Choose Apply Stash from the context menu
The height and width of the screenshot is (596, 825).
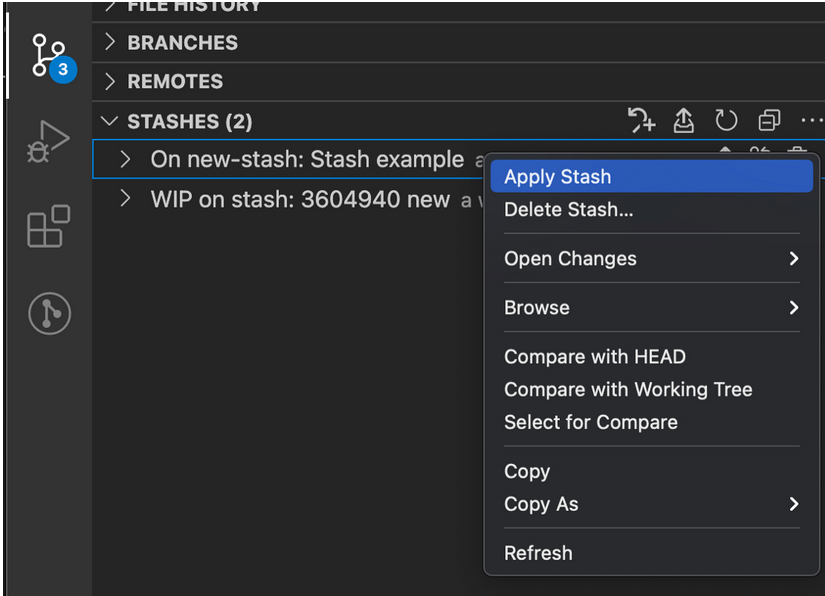click(651, 176)
